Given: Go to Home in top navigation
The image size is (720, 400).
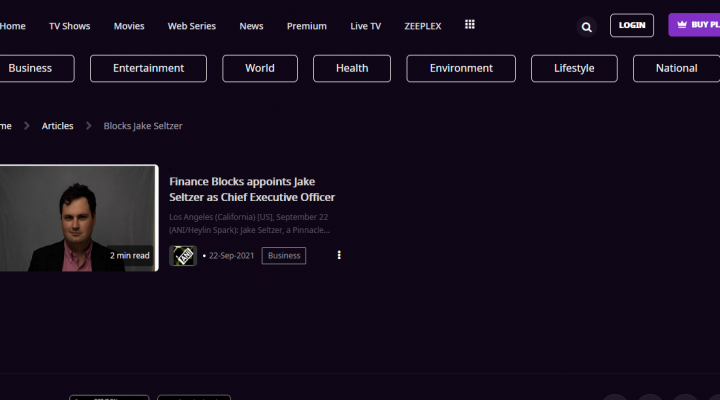Looking at the screenshot, I should pyautogui.click(x=12, y=26).
